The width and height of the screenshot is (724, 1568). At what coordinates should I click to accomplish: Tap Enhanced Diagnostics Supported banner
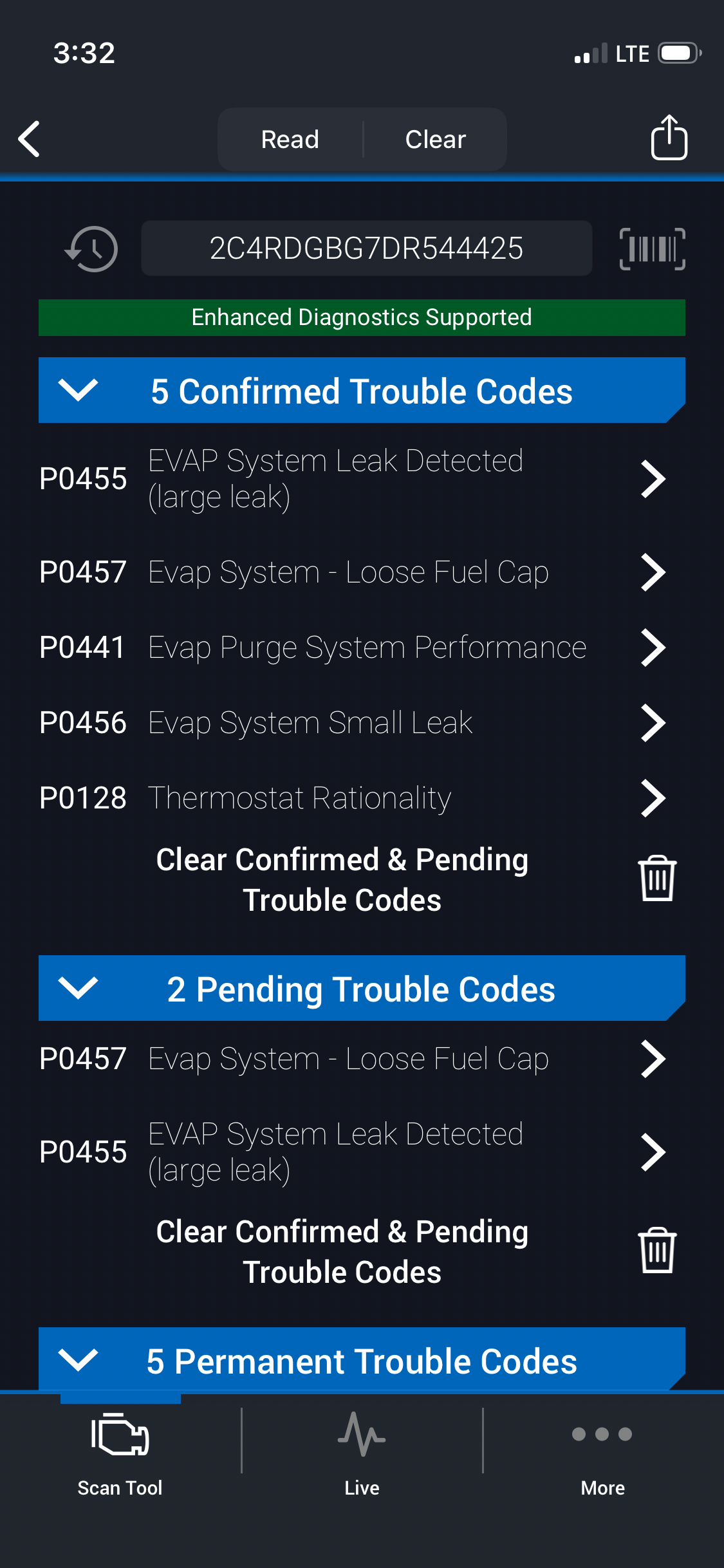pyautogui.click(x=362, y=317)
